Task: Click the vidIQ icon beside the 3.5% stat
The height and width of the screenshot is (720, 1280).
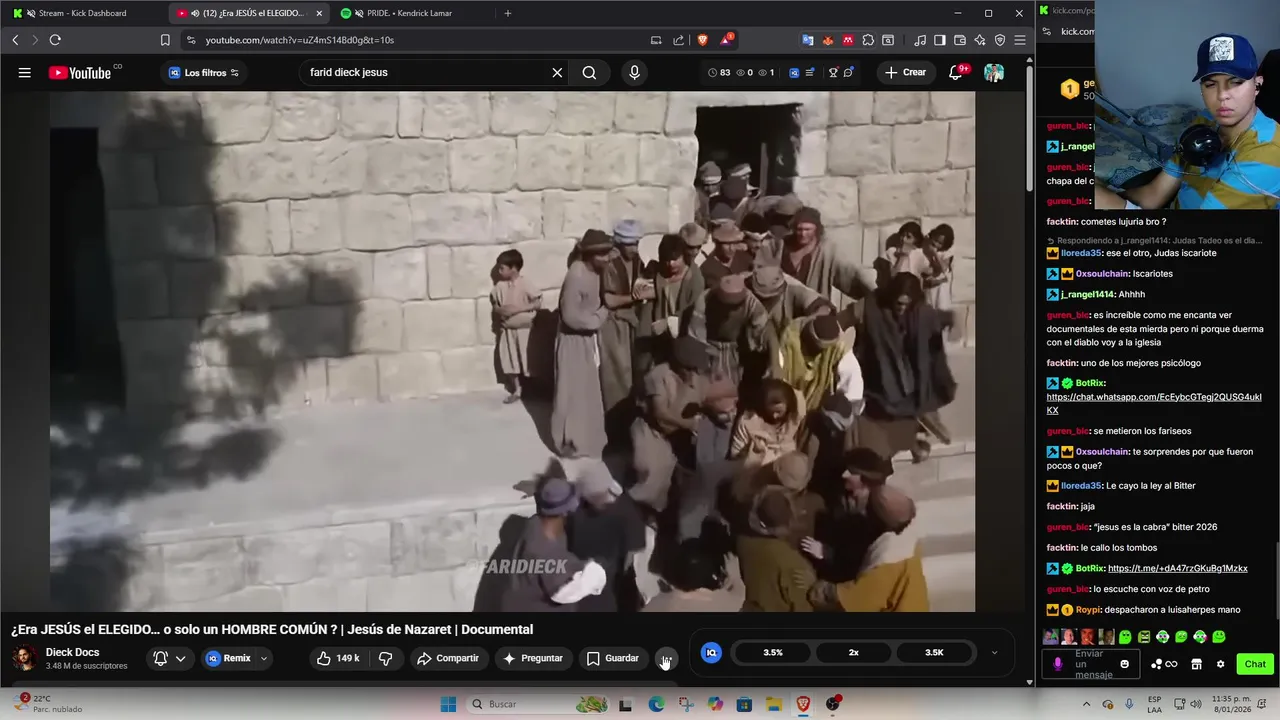Action: point(711,652)
